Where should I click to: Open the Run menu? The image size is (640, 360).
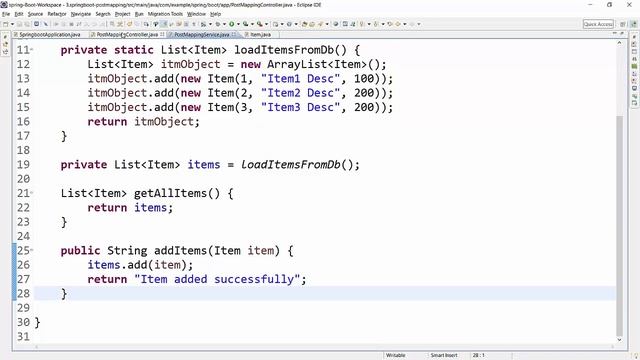pos(139,14)
